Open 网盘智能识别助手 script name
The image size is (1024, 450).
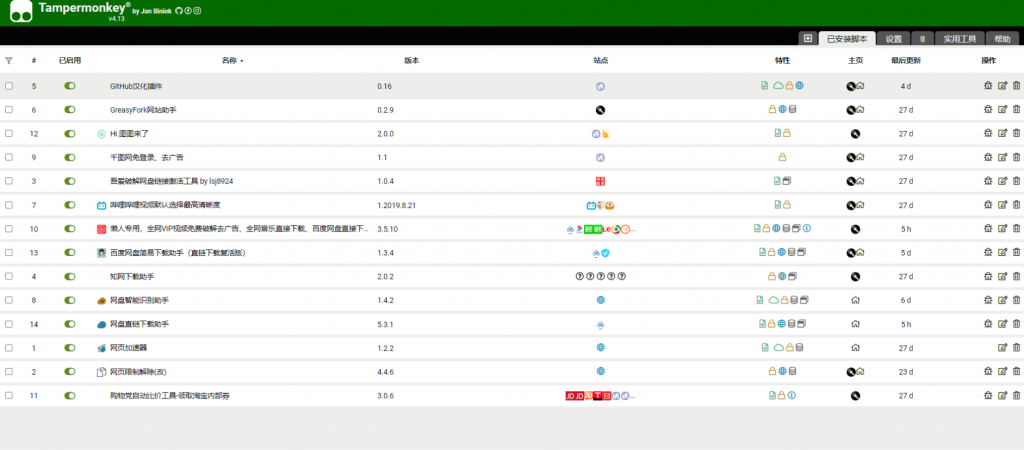click(140, 300)
